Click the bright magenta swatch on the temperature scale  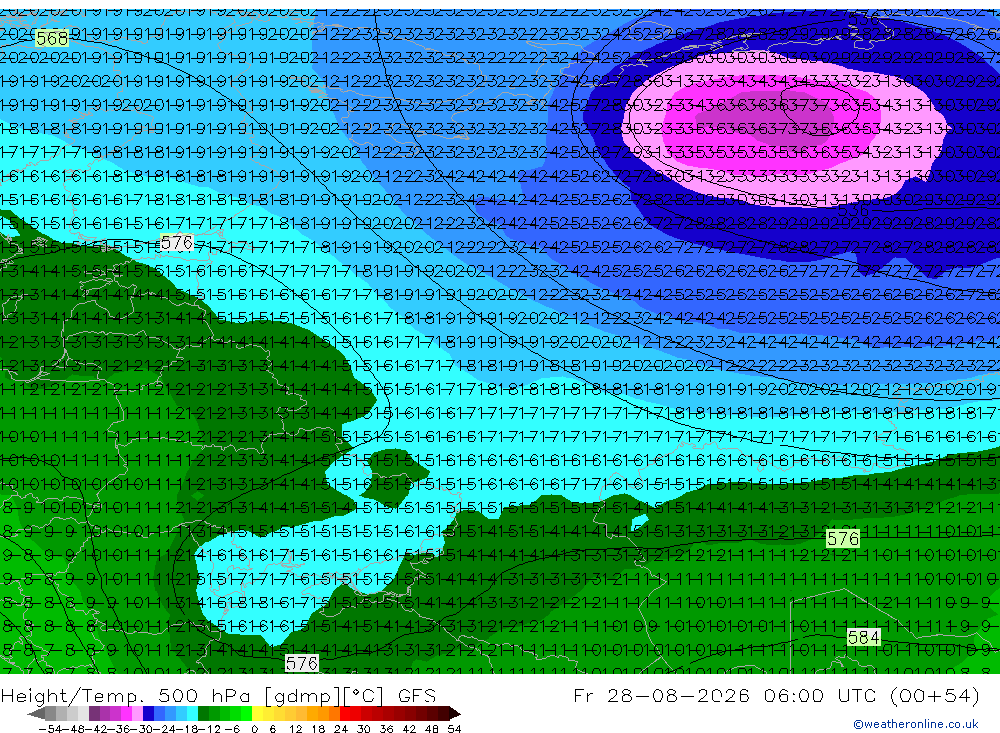(126, 713)
